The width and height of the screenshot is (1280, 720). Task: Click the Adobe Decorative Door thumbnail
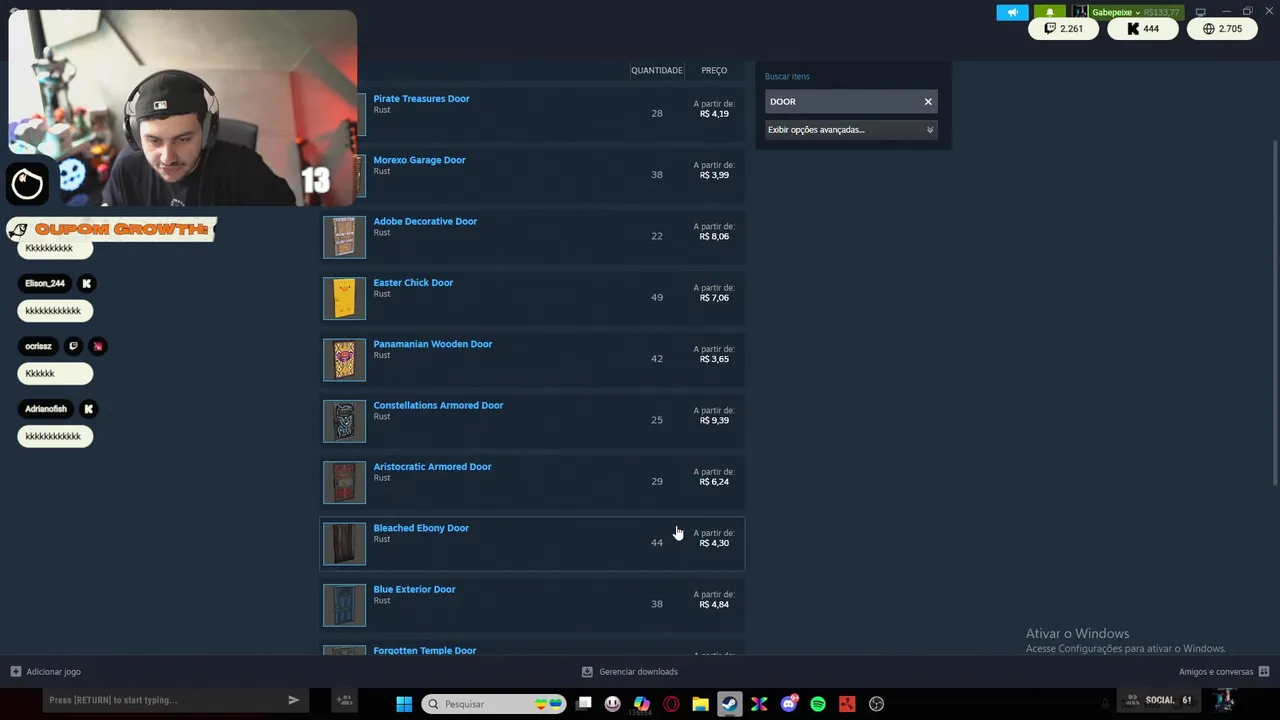[x=344, y=237]
